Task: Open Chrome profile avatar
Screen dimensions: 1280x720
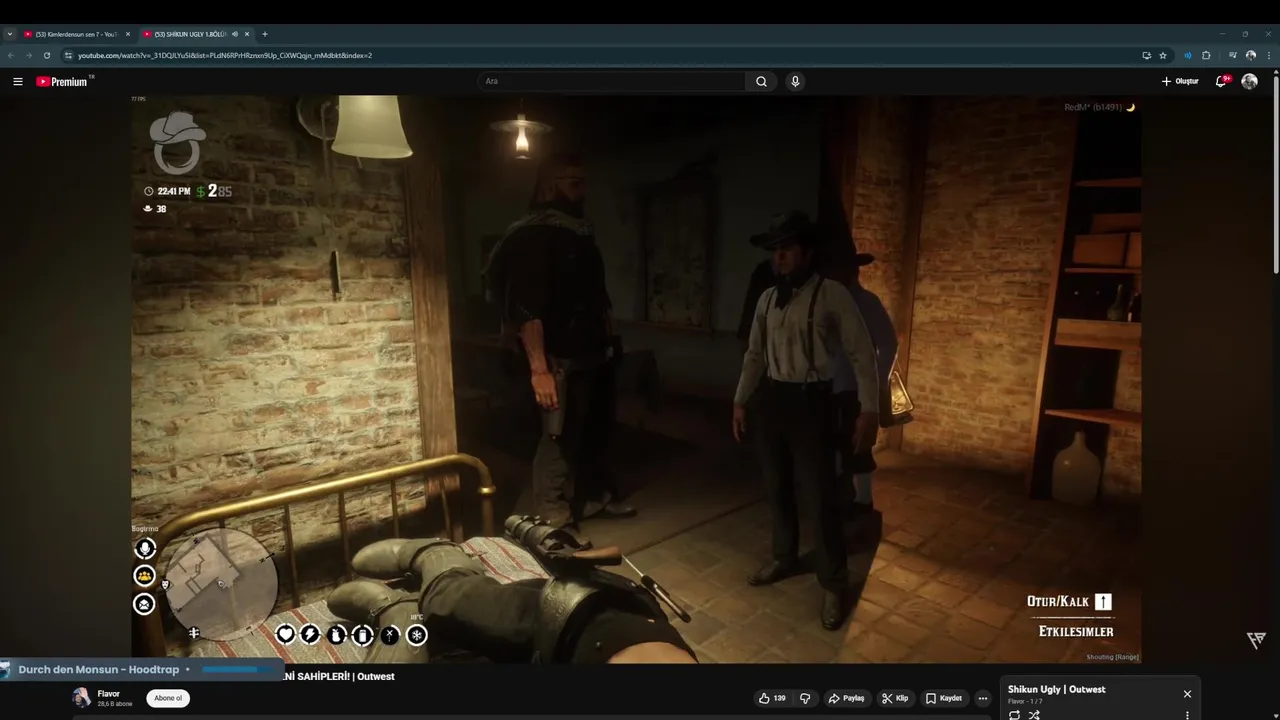Action: 1251,55
